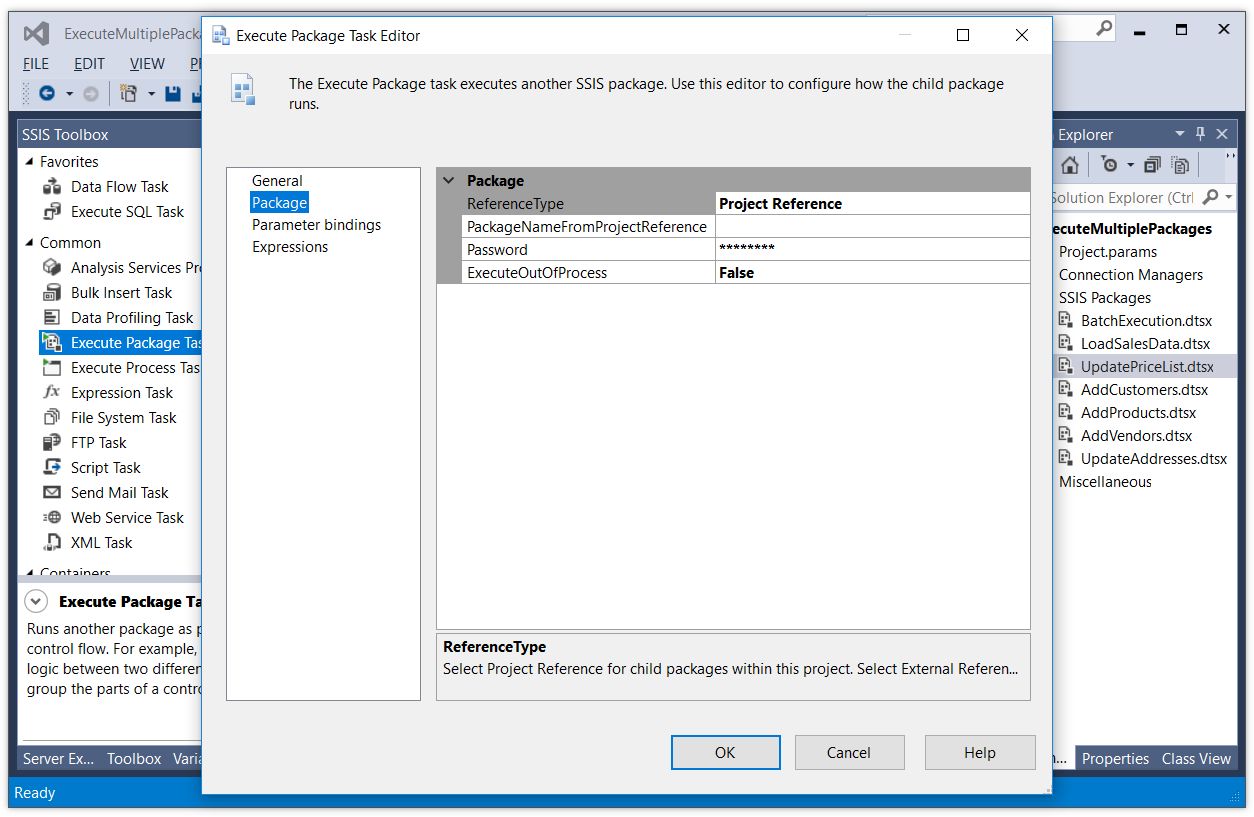This screenshot has width=1254, height=817.
Task: Click the Collapse All icon in Solution Explorer
Action: [1153, 165]
